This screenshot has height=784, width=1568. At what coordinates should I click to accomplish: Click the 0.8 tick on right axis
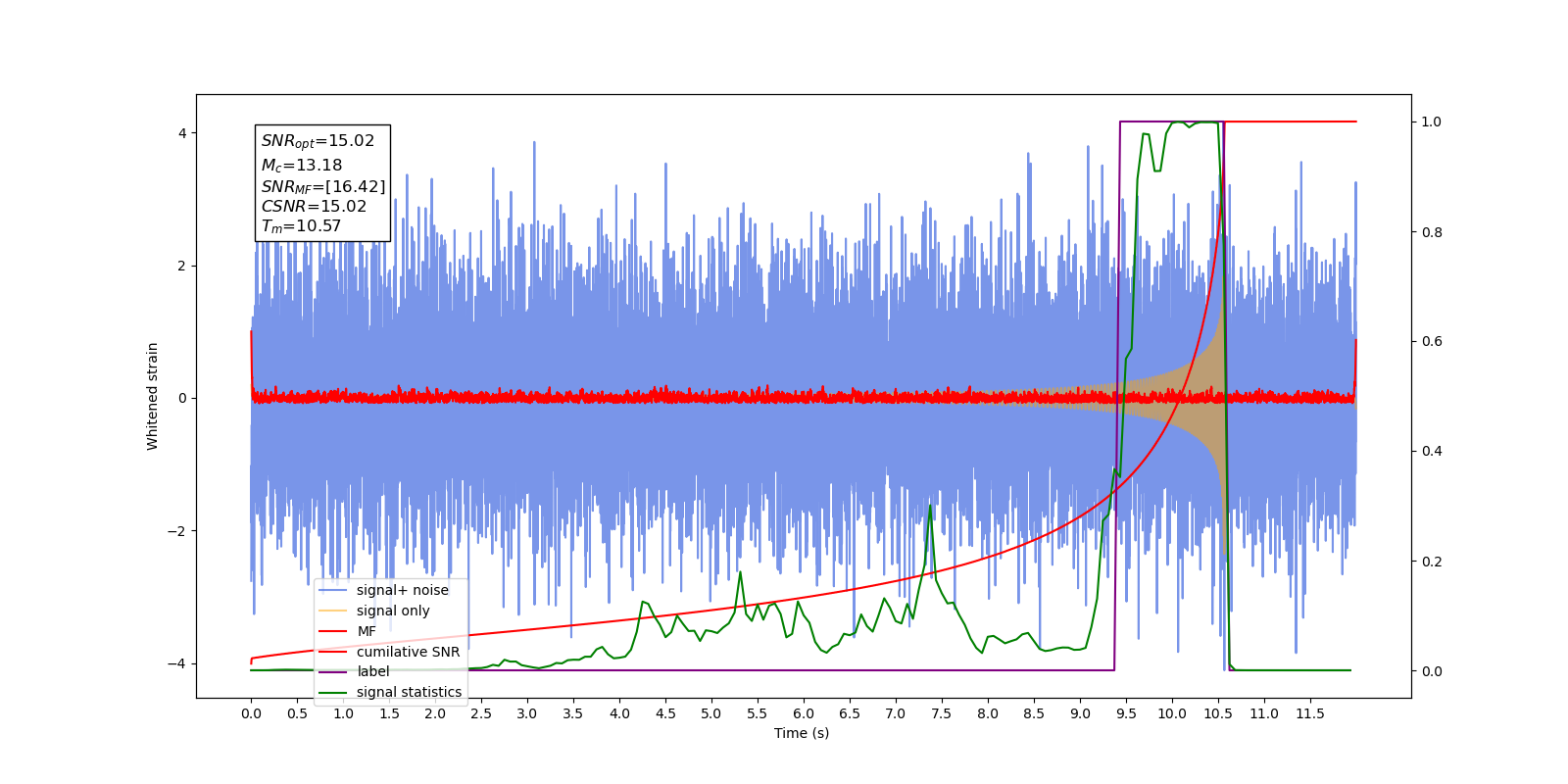[1432, 232]
